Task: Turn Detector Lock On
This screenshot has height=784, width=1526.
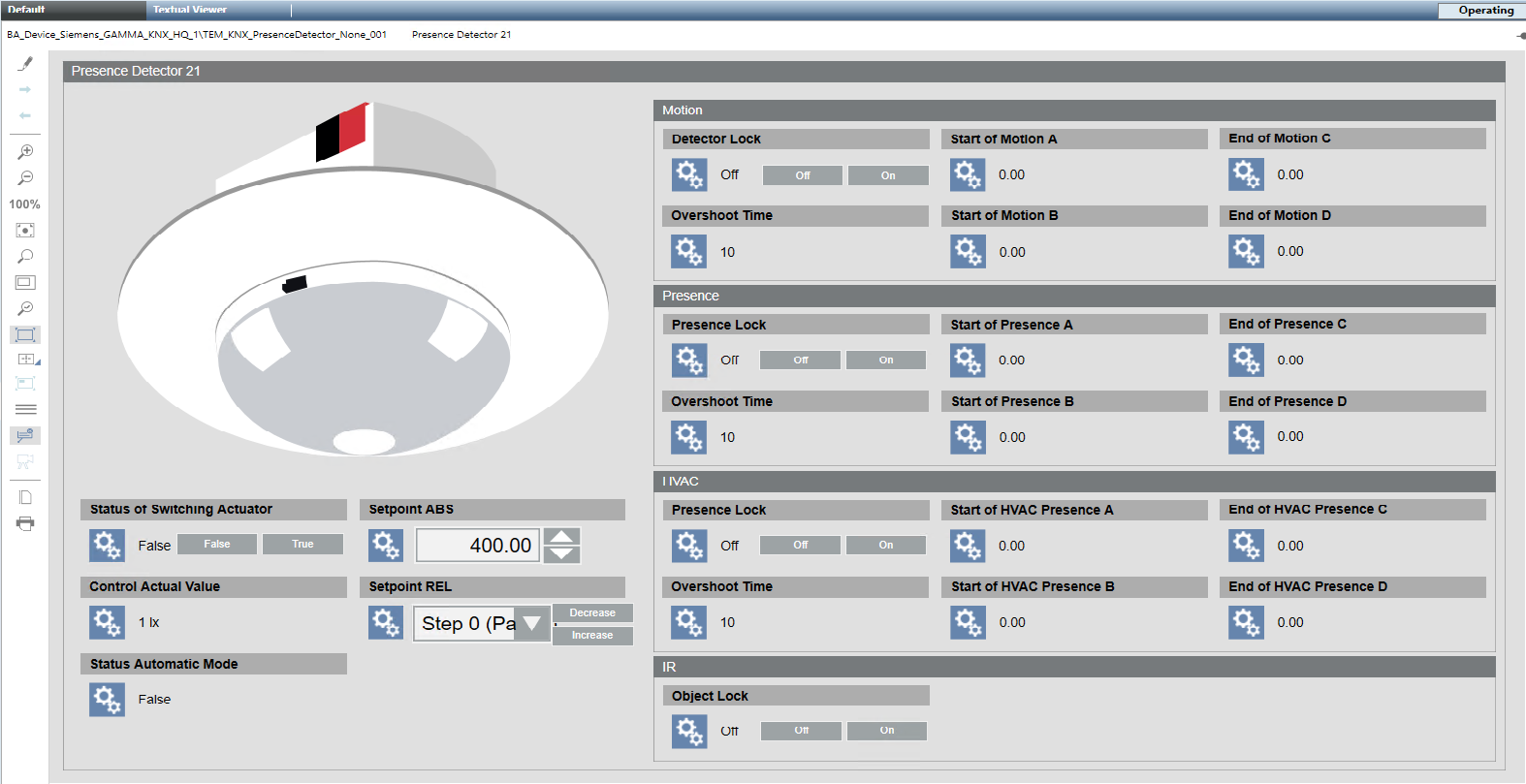Action: (x=888, y=175)
